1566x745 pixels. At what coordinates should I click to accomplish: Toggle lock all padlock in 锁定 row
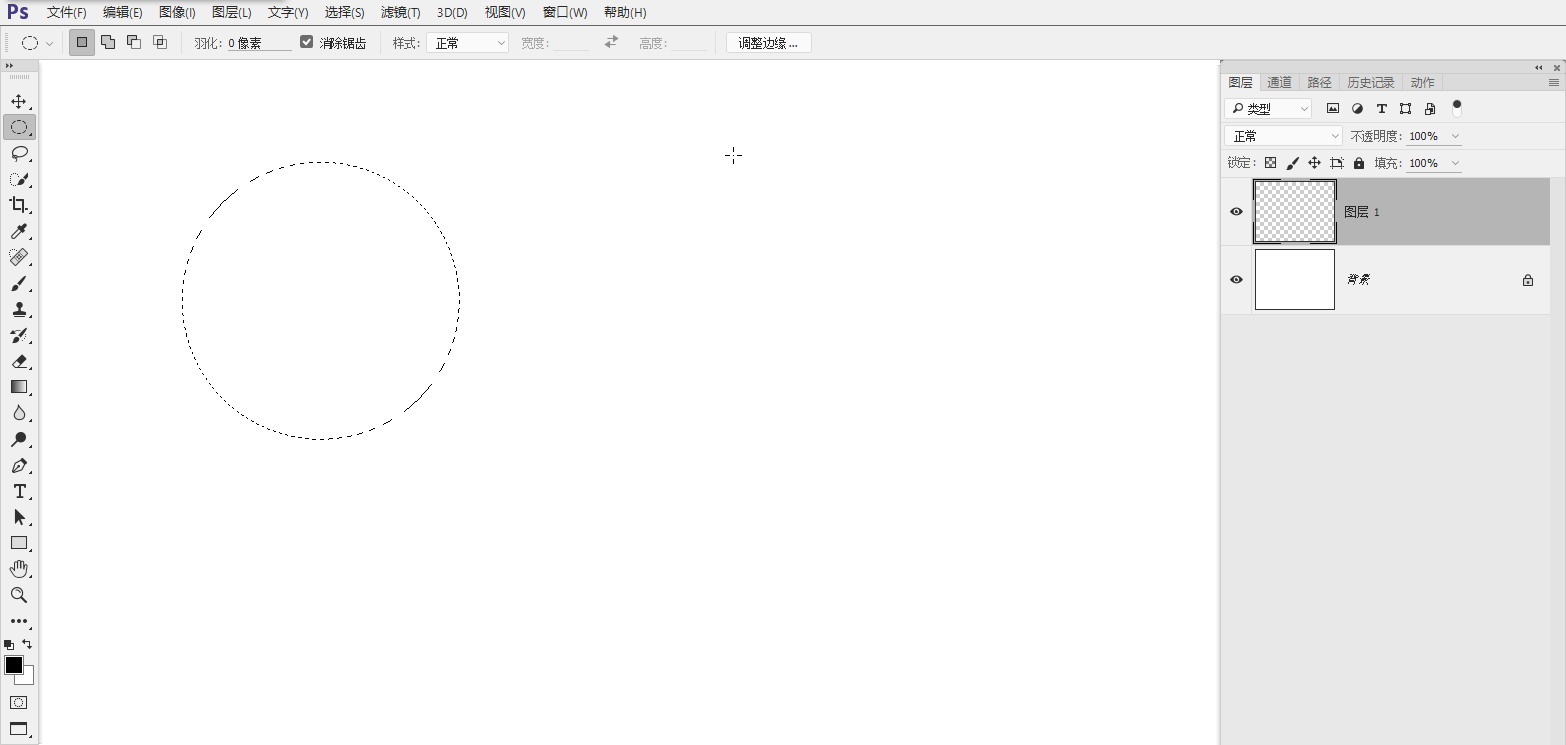click(1359, 163)
